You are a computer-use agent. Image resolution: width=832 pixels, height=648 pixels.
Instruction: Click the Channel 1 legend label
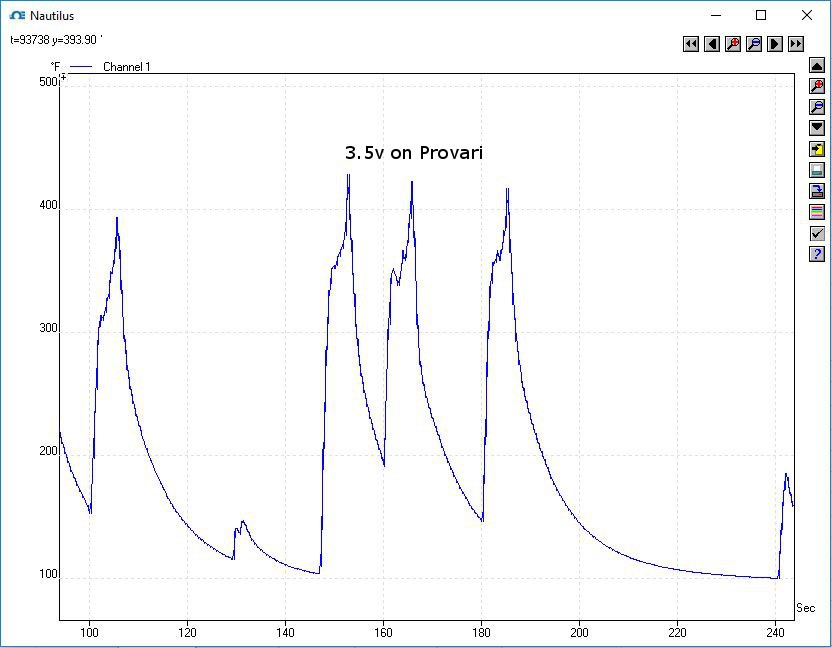(126, 67)
